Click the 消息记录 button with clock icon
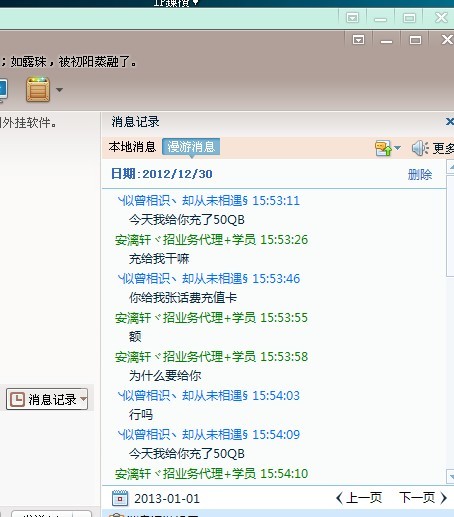454x517 pixels. coord(43,399)
